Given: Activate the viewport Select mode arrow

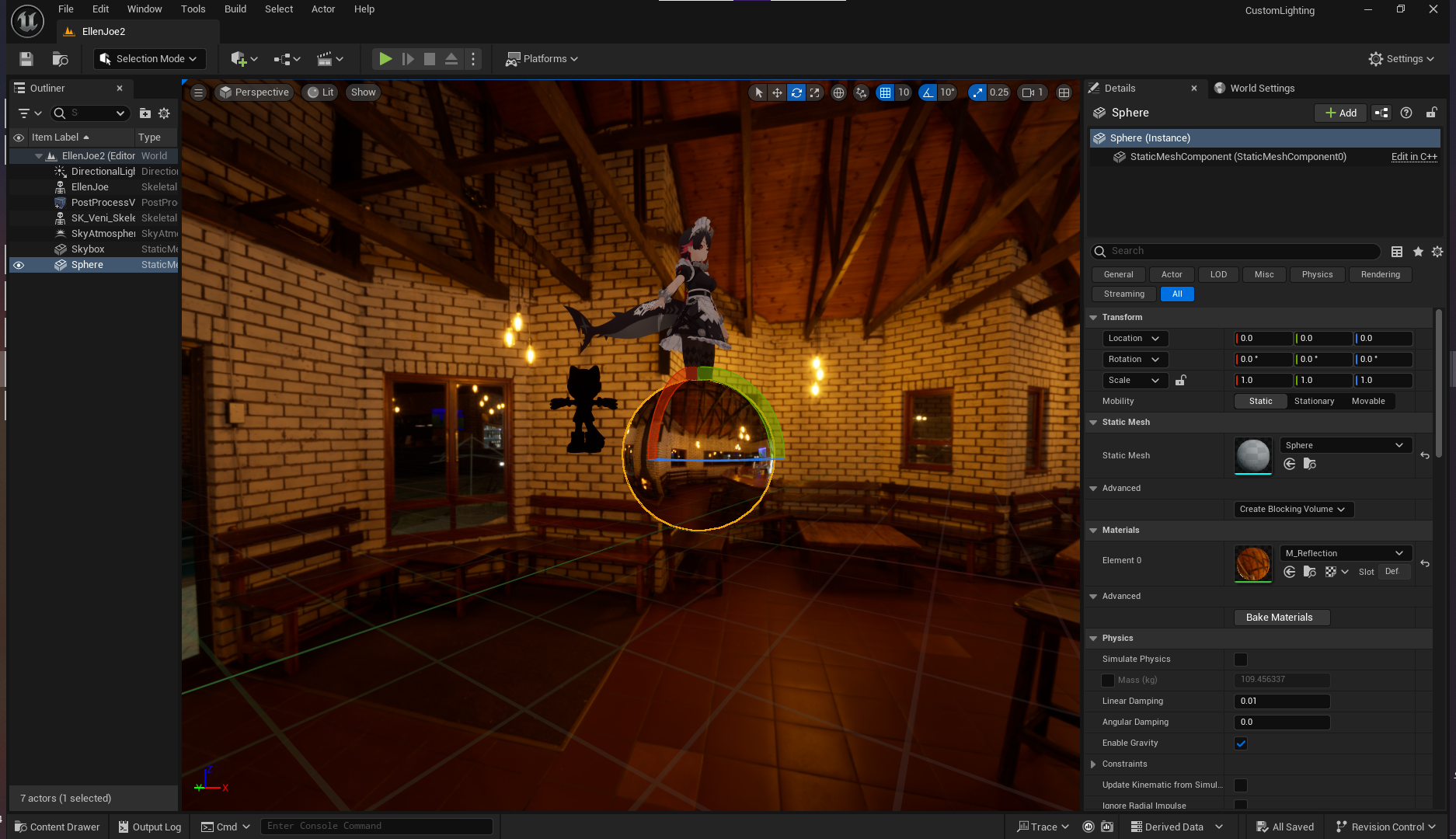Looking at the screenshot, I should (x=759, y=92).
